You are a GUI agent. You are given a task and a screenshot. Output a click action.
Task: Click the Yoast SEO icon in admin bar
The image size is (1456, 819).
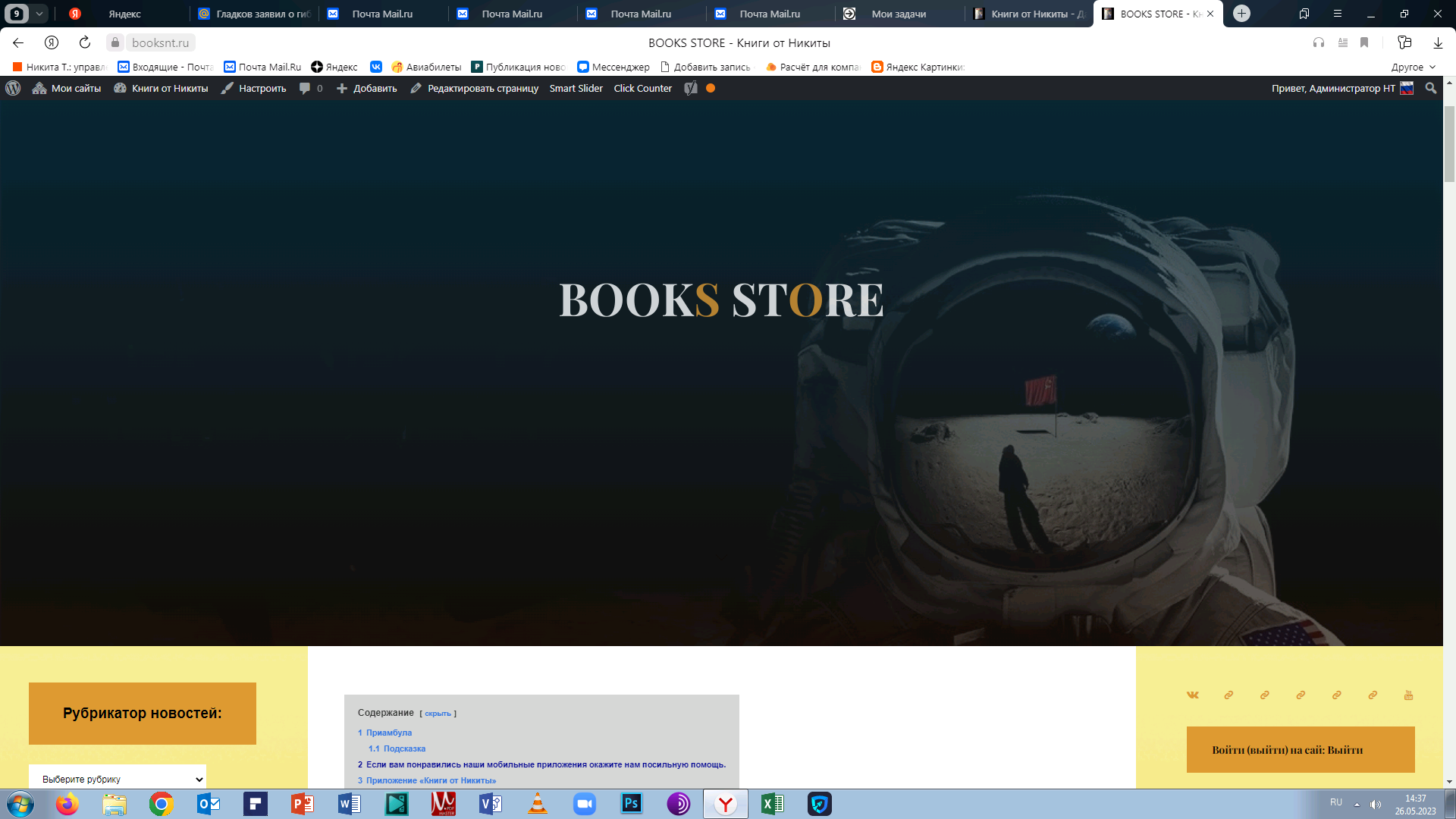pyautogui.click(x=691, y=88)
